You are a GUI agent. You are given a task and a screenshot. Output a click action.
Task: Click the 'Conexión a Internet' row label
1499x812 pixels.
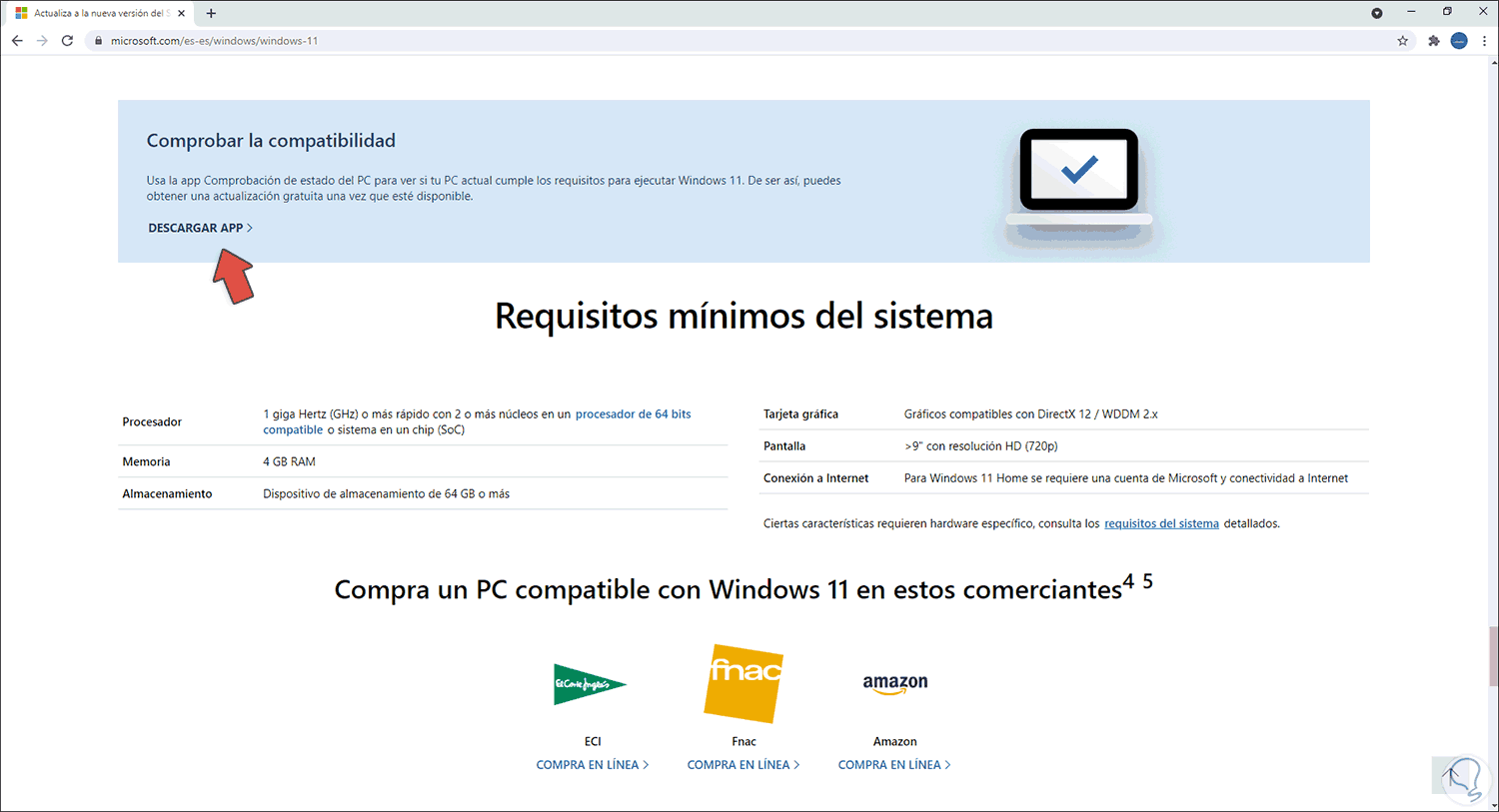[x=815, y=478]
